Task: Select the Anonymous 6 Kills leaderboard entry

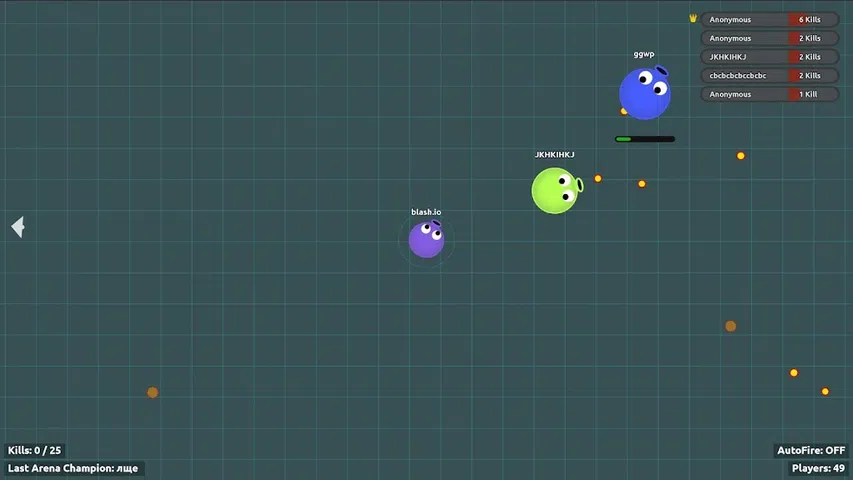Action: 768,19
